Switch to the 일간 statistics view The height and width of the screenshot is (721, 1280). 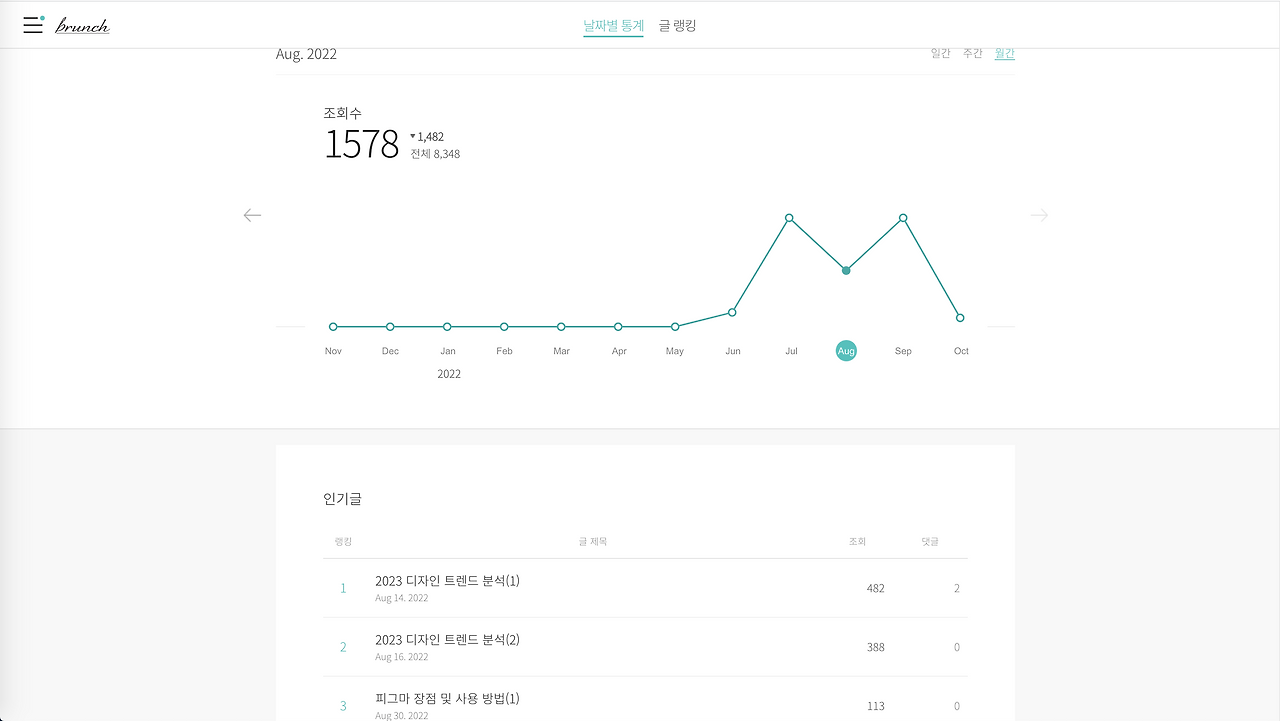click(940, 53)
